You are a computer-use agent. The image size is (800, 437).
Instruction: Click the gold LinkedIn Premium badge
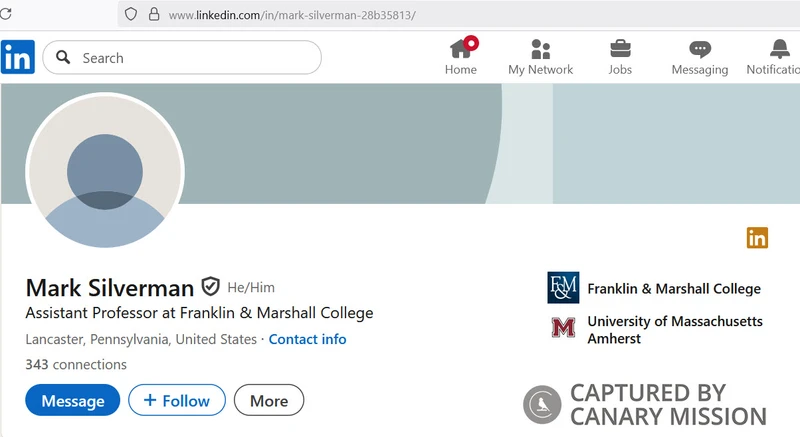click(757, 237)
